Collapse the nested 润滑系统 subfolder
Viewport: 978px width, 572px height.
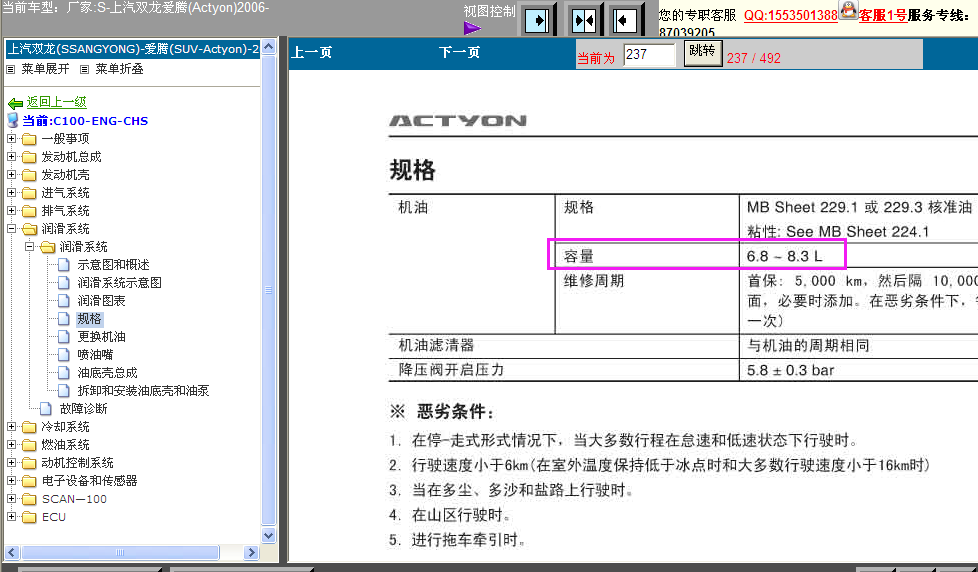click(29, 247)
